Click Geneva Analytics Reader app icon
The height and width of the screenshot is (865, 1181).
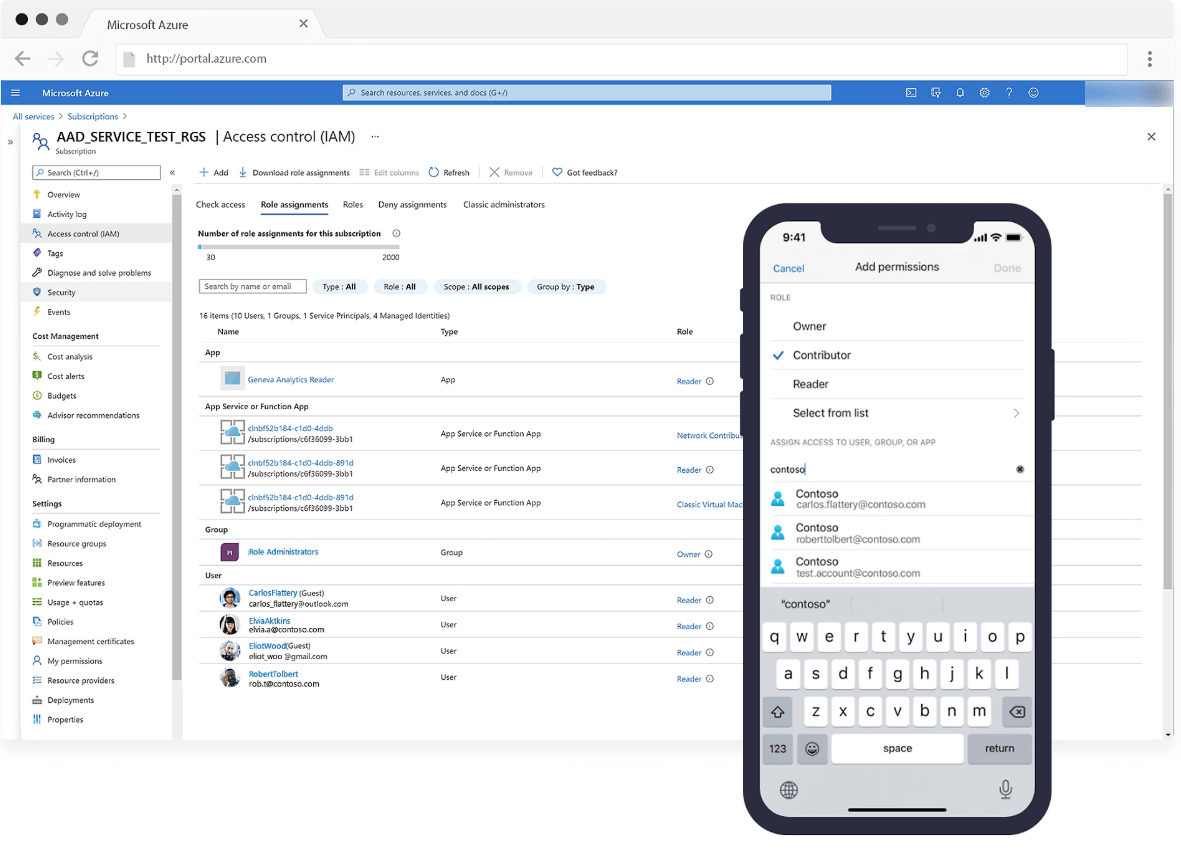pos(232,378)
